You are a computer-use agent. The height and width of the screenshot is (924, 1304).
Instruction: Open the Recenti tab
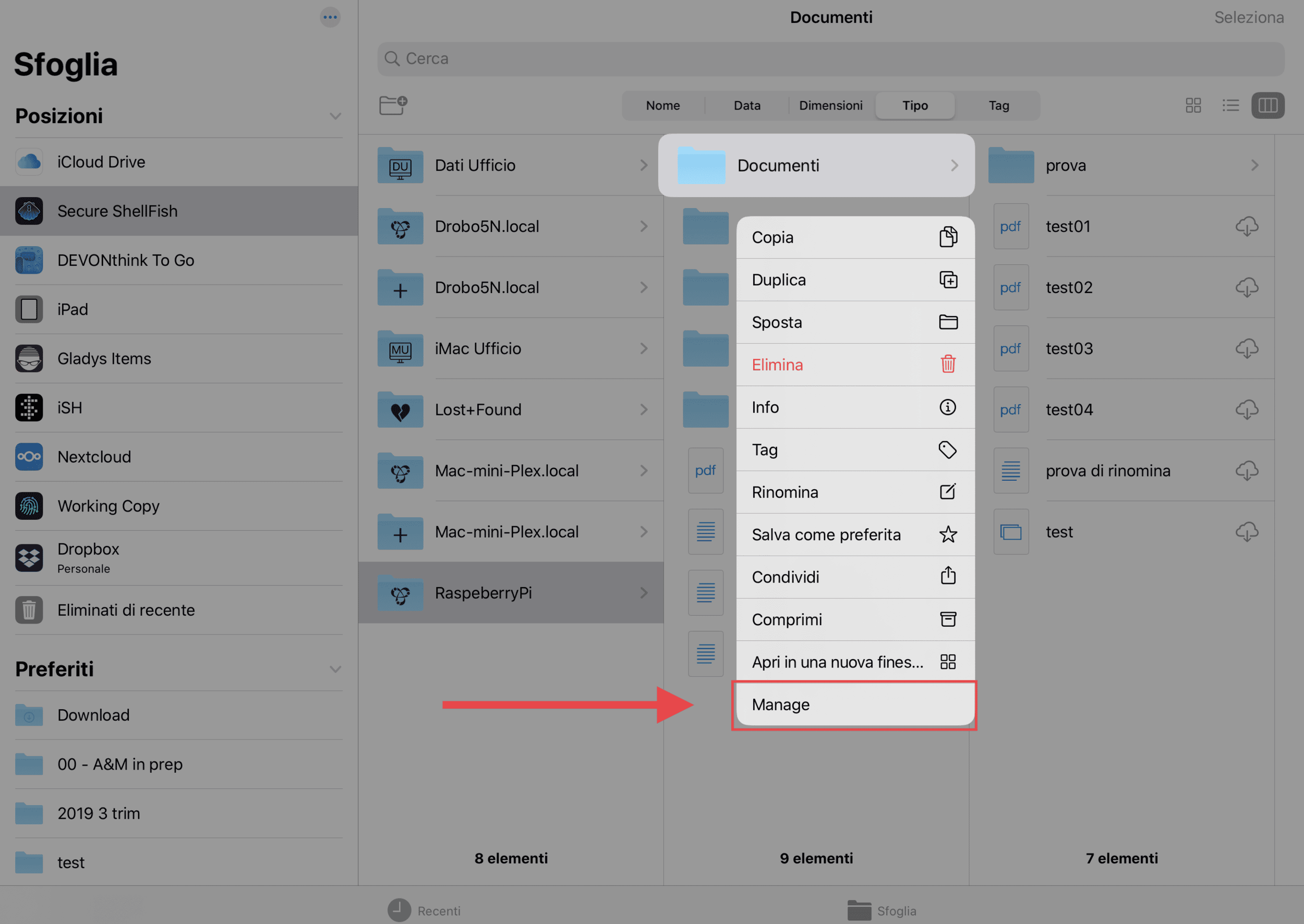click(424, 910)
